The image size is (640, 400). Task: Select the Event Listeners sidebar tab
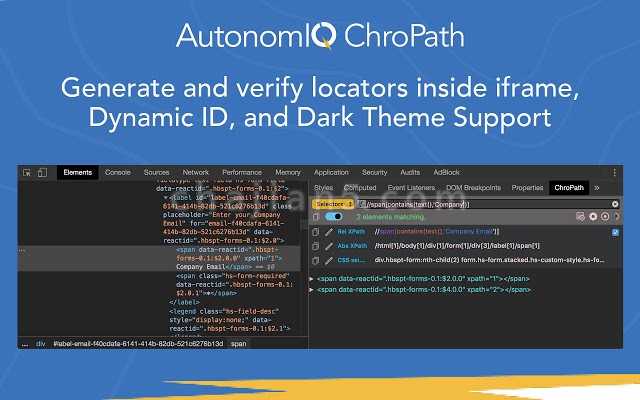coord(411,188)
